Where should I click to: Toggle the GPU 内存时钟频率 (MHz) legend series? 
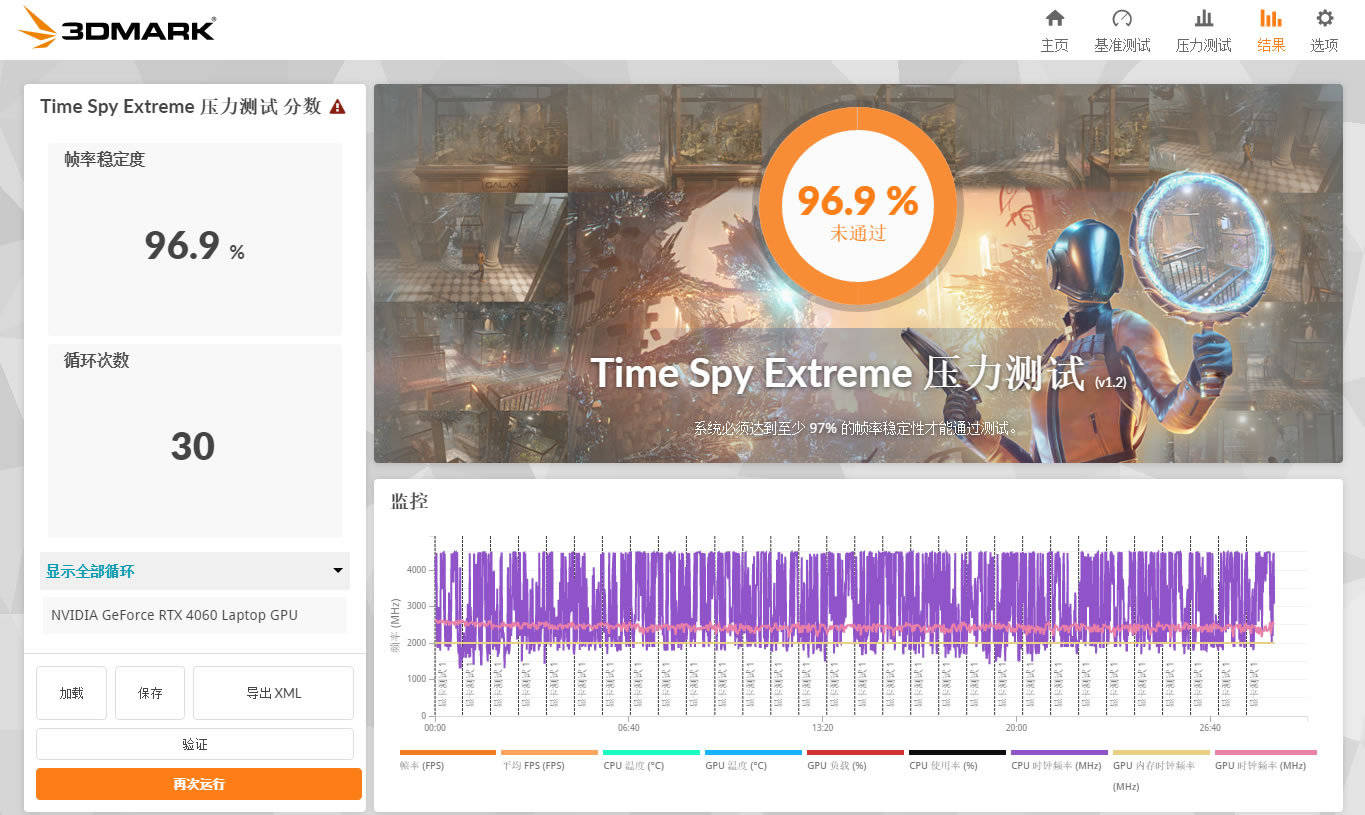(1161, 770)
